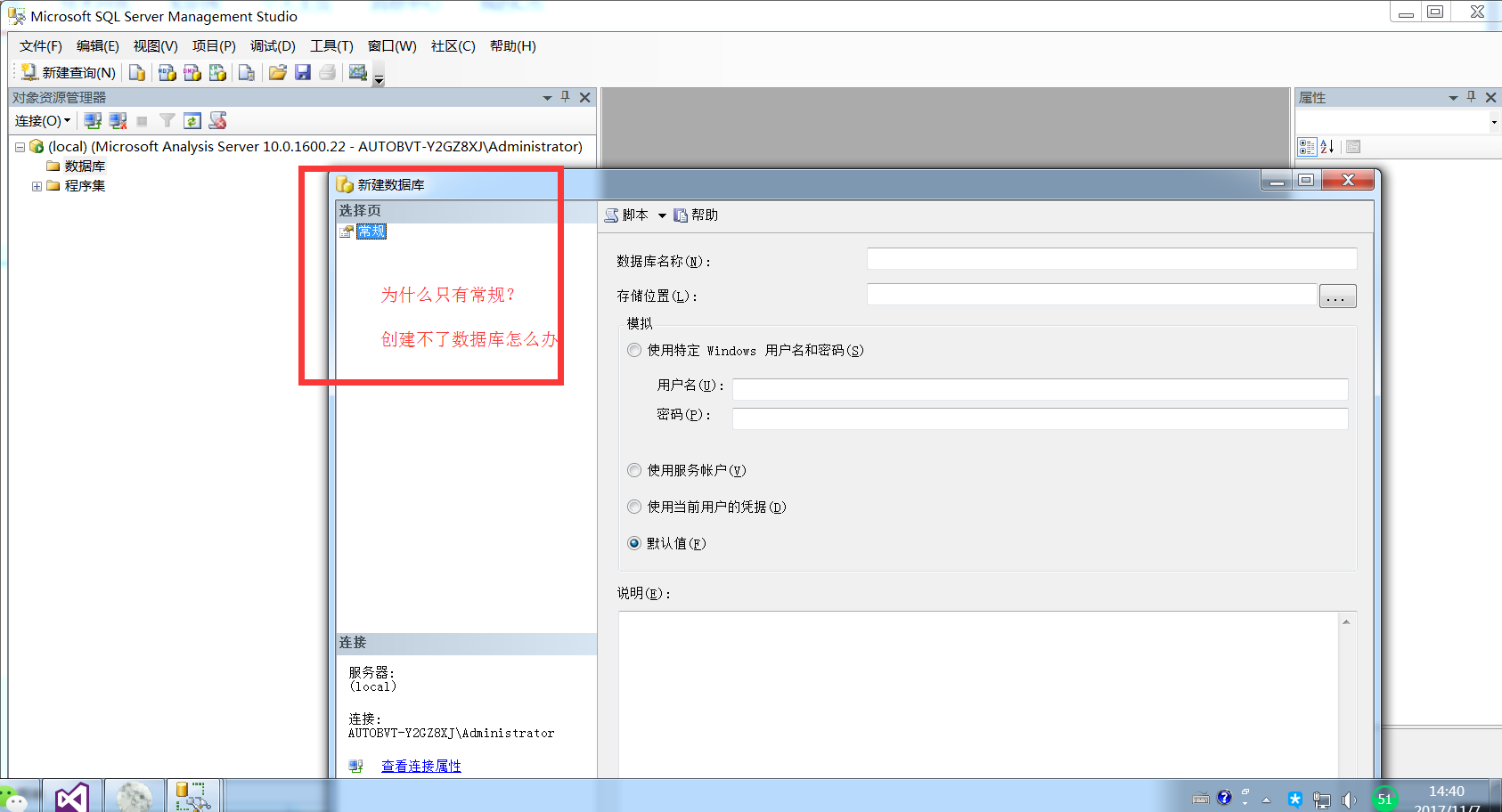Select 使用特定 Windows 用户名和密码 radio button
The height and width of the screenshot is (812, 1502).
[x=634, y=351]
